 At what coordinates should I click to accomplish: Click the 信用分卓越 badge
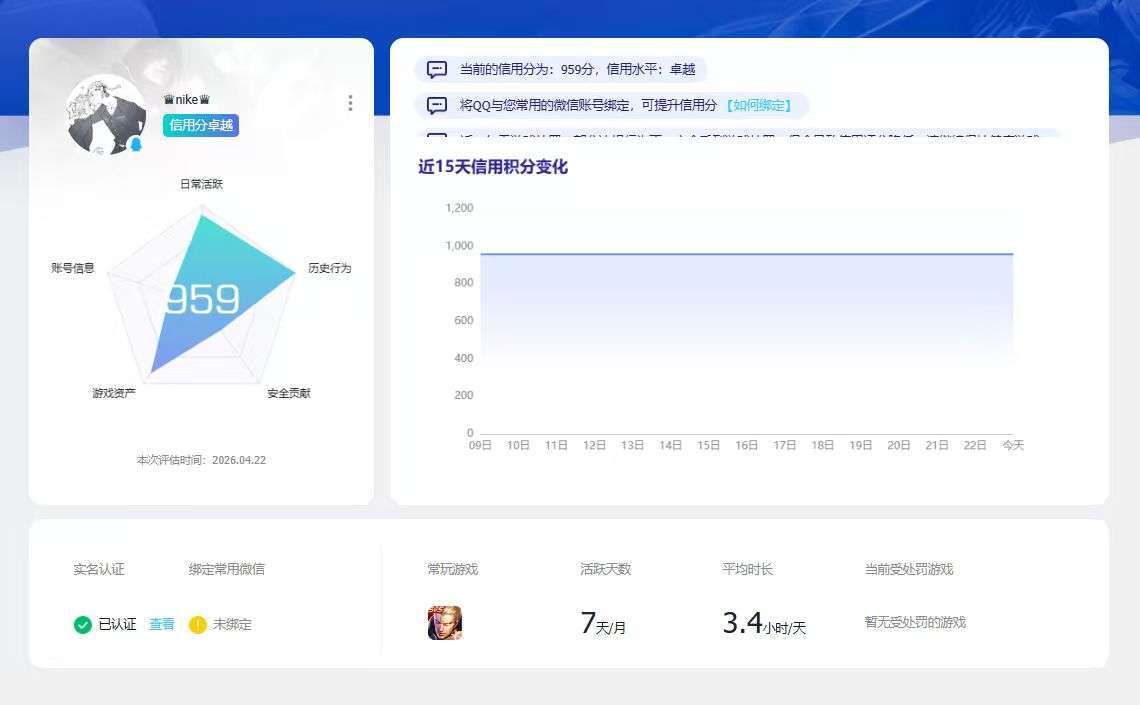(x=201, y=125)
